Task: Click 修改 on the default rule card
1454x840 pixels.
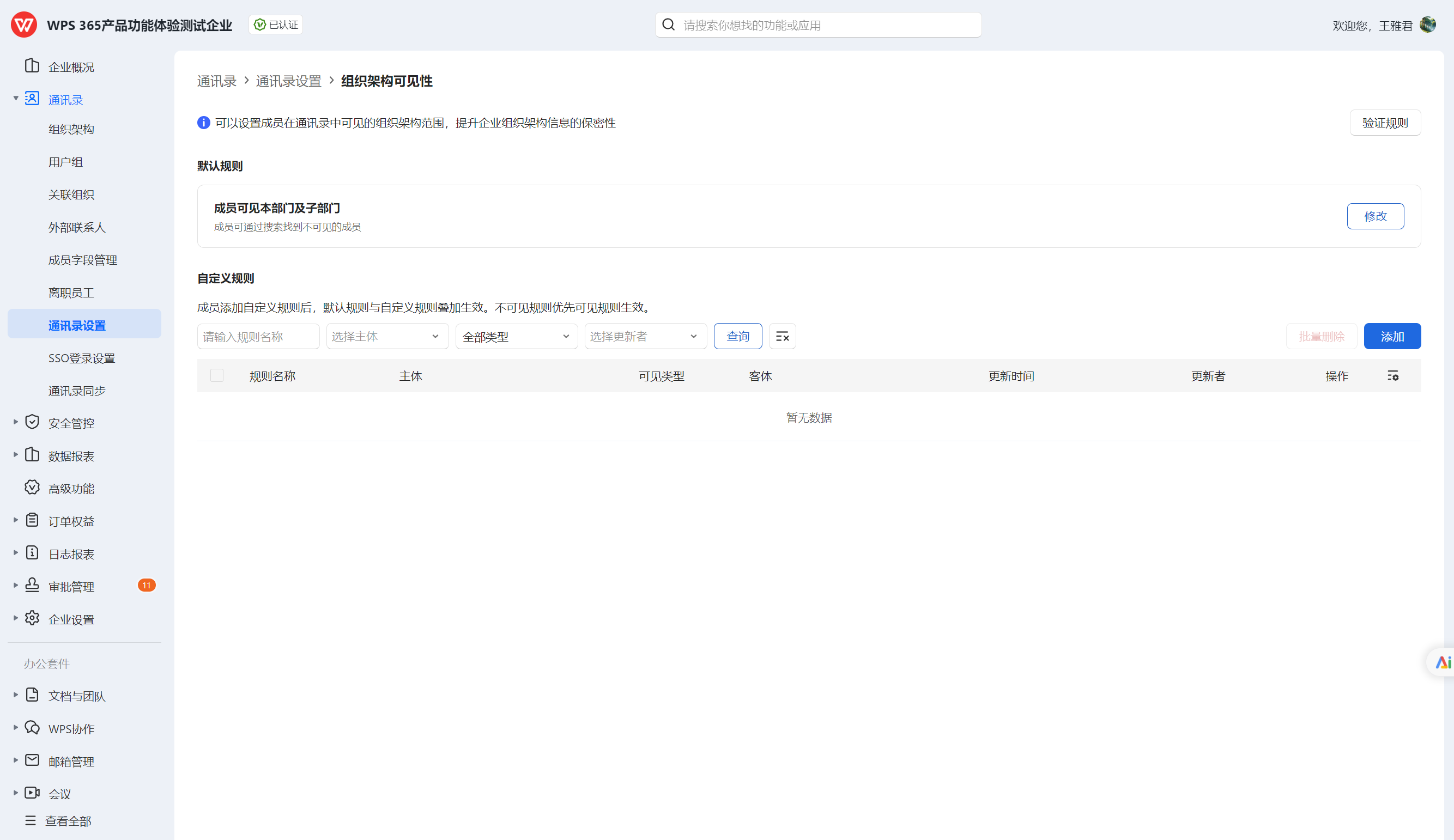Action: pyautogui.click(x=1375, y=216)
